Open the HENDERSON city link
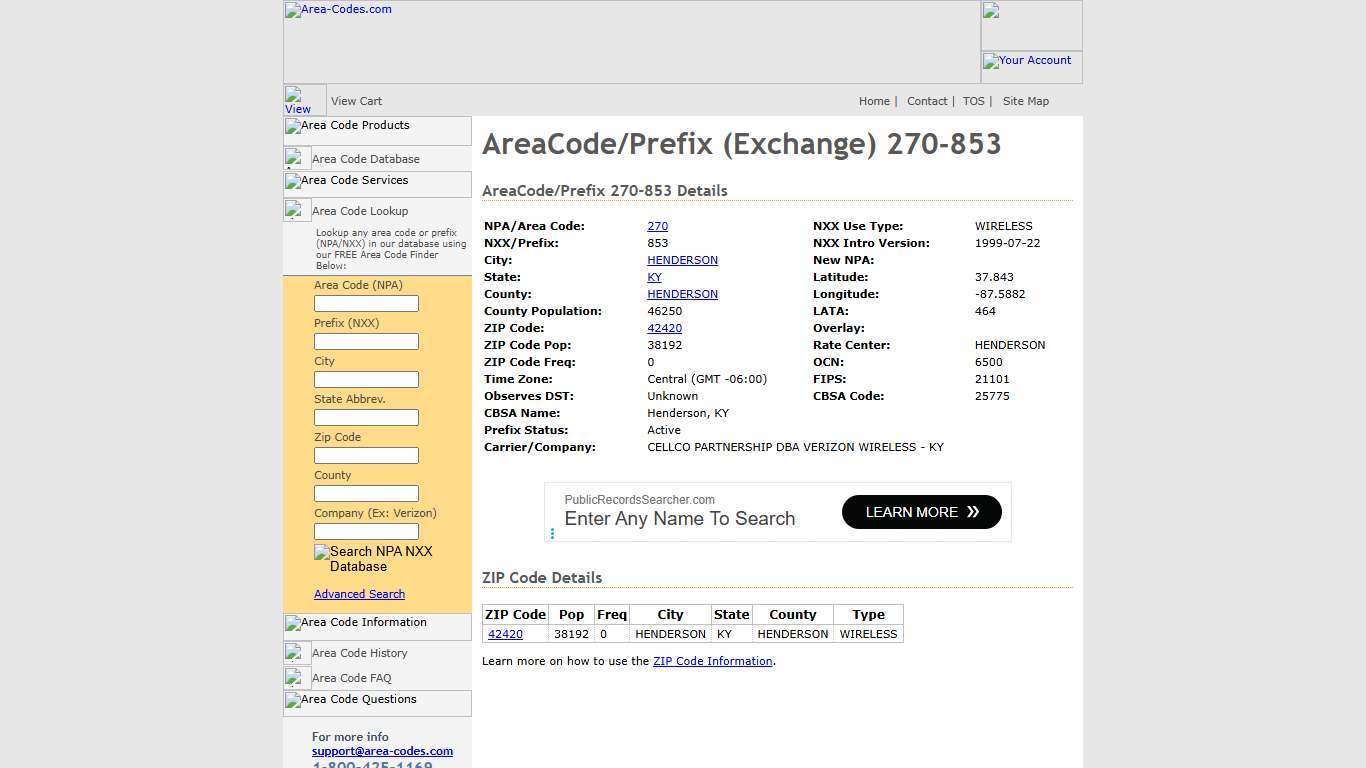Viewport: 1366px width, 768px height. [682, 260]
